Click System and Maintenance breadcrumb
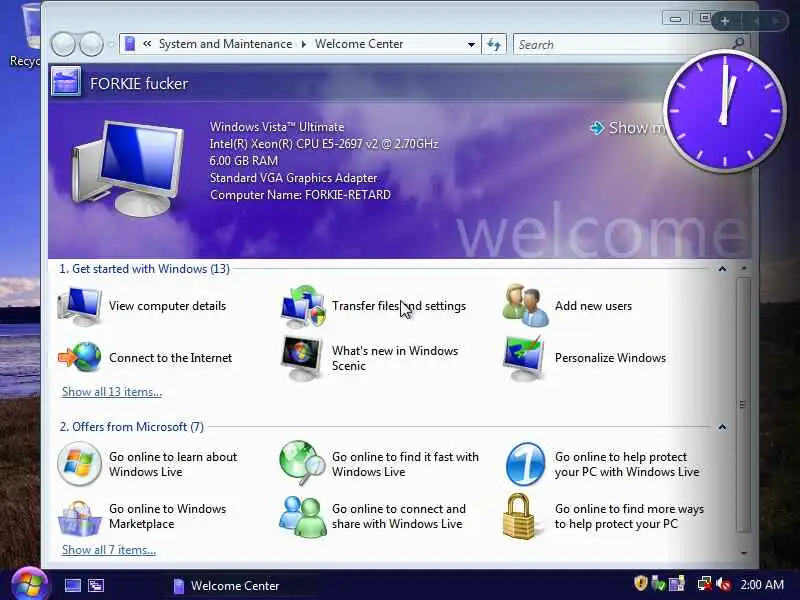Viewport: 800px width, 600px height. pos(226,44)
